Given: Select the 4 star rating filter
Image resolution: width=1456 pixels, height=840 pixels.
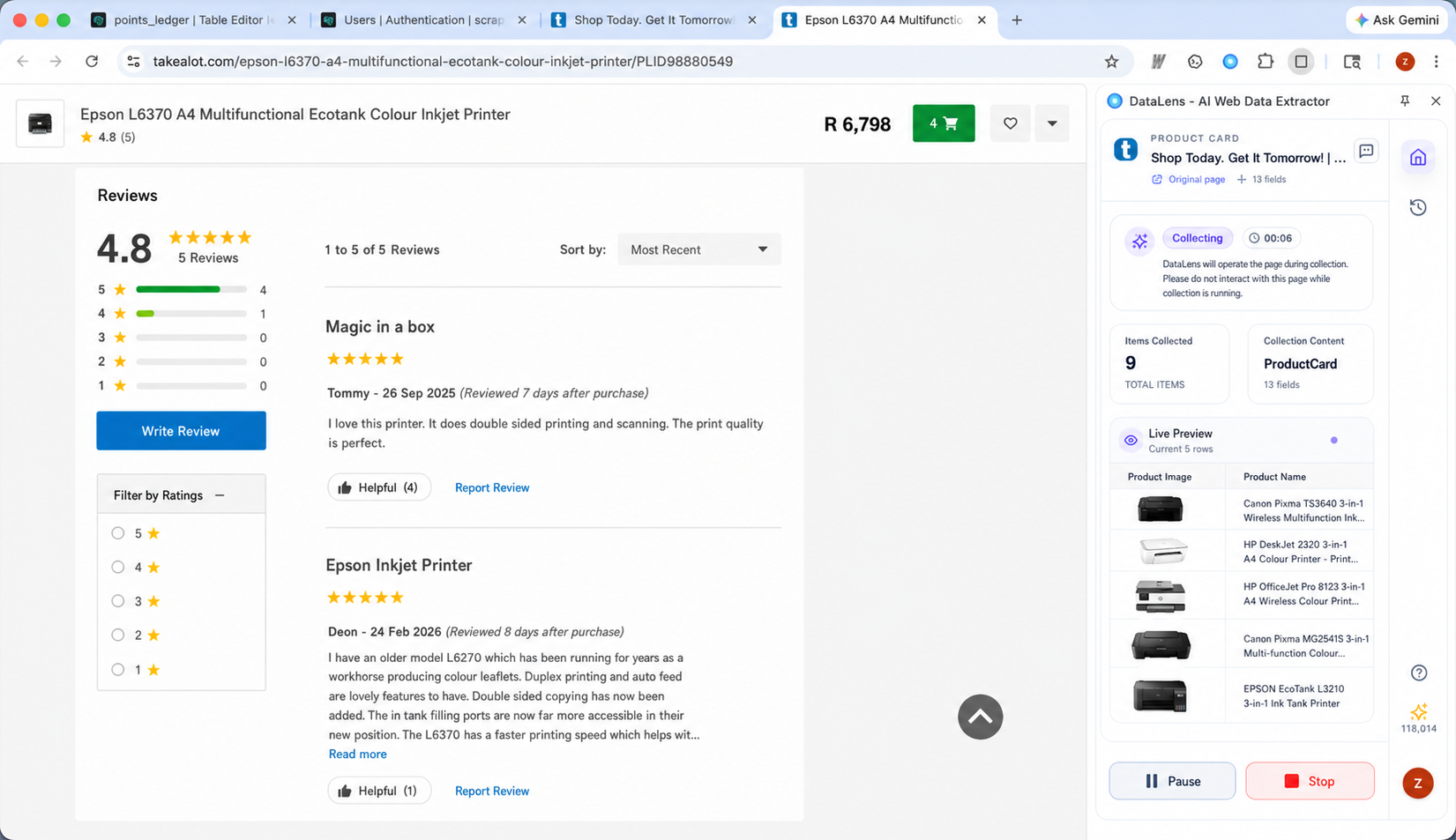Looking at the screenshot, I should [x=118, y=567].
